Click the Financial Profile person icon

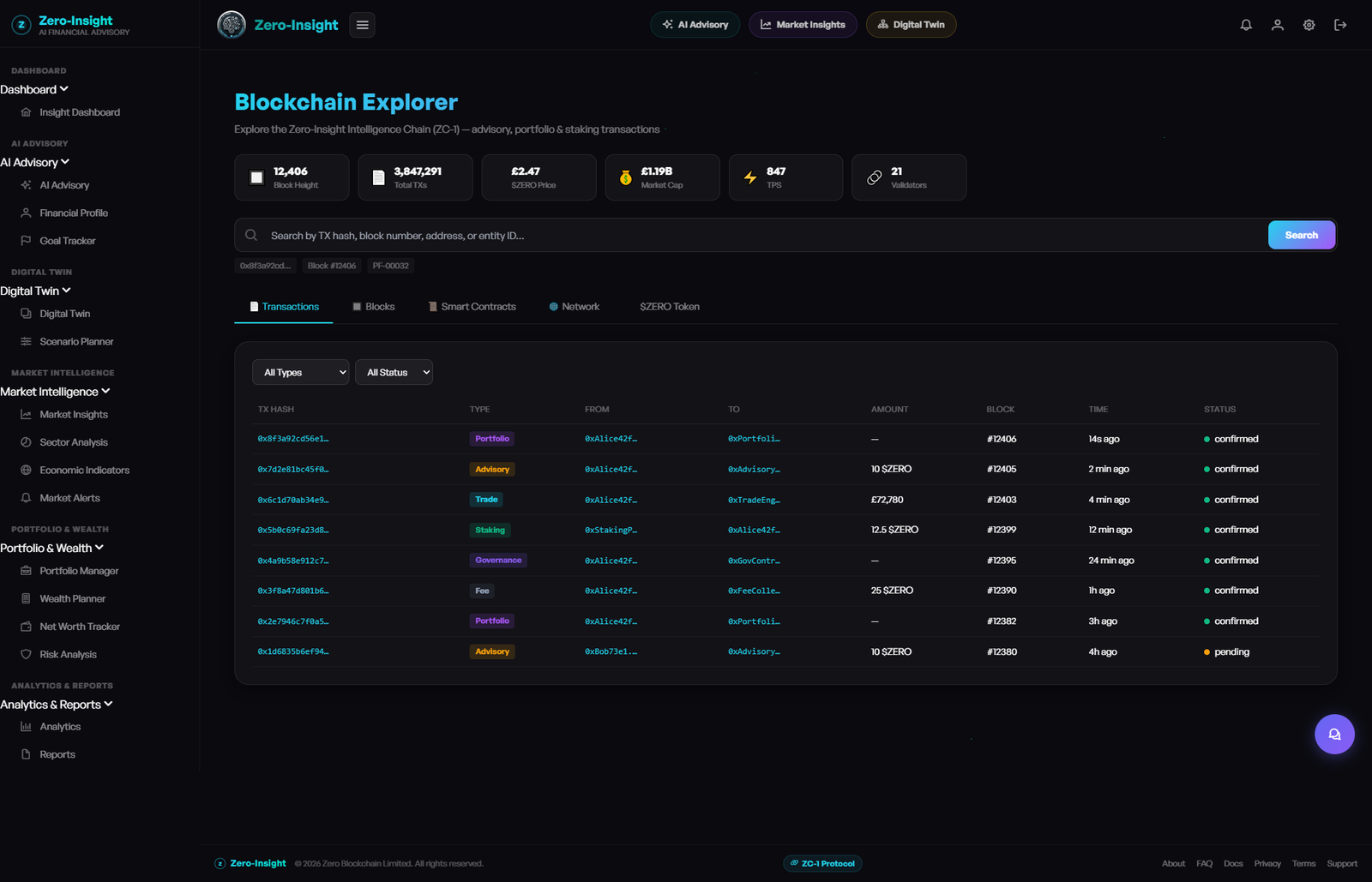(26, 213)
